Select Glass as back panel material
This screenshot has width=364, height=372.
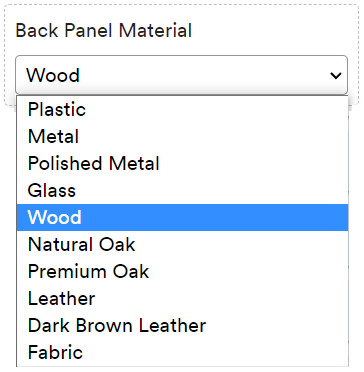[x=182, y=190]
